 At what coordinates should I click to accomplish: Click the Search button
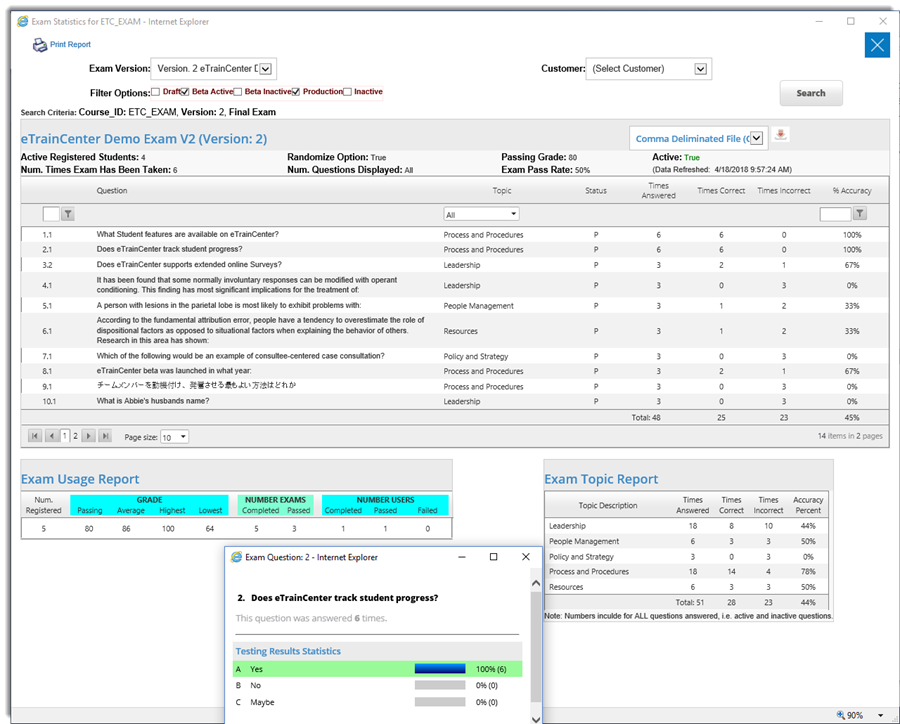pos(810,93)
